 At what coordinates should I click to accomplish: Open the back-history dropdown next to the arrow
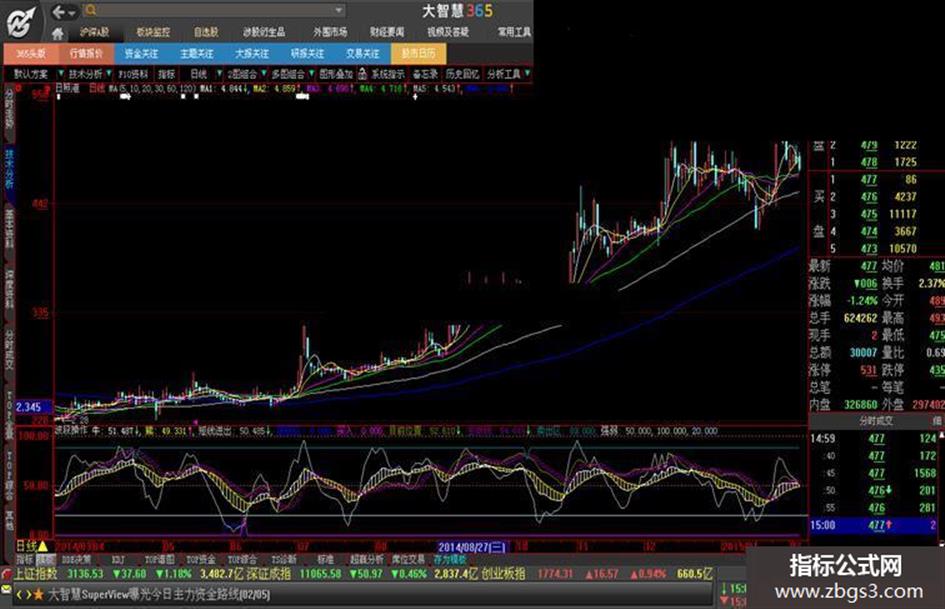pos(72,13)
